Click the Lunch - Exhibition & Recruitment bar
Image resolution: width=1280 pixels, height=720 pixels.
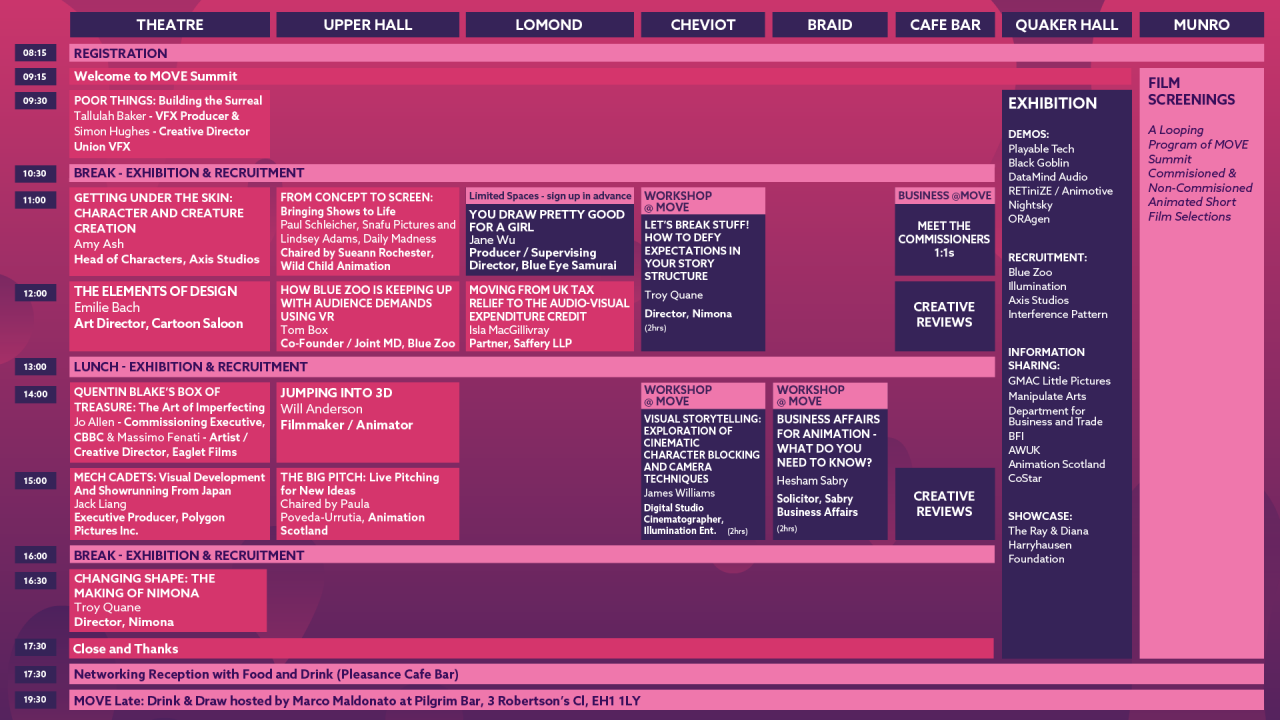pyautogui.click(x=532, y=367)
